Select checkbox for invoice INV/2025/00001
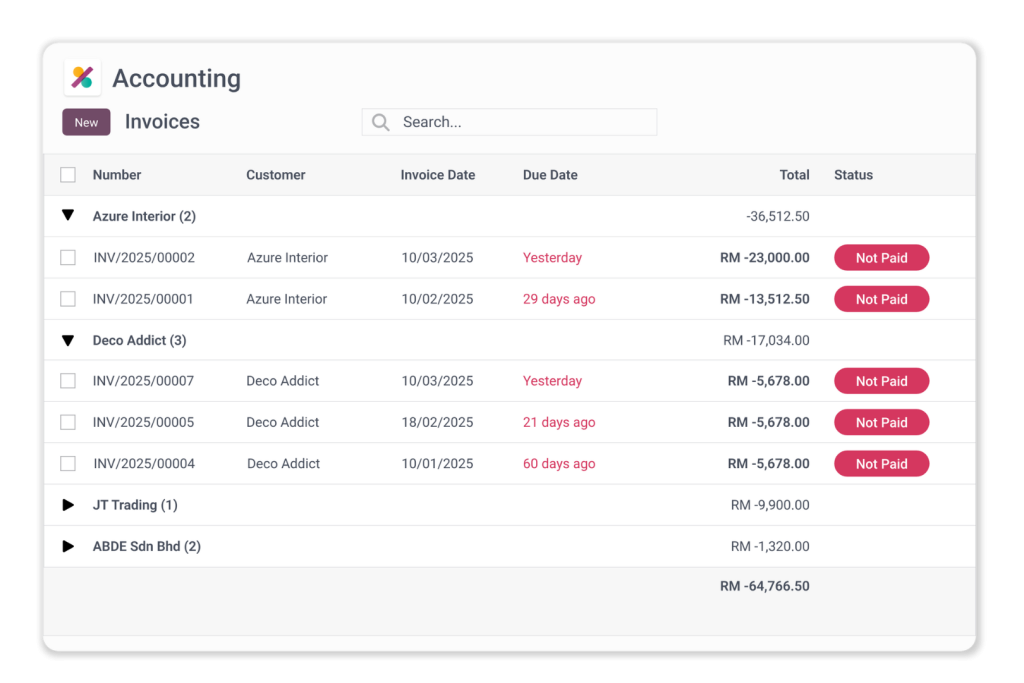 pyautogui.click(x=68, y=299)
